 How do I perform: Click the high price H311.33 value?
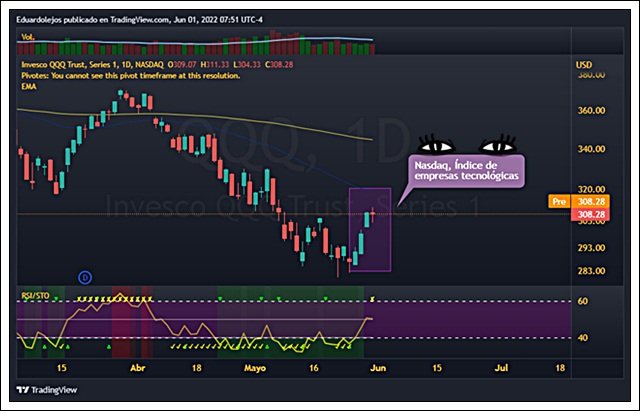(215, 64)
